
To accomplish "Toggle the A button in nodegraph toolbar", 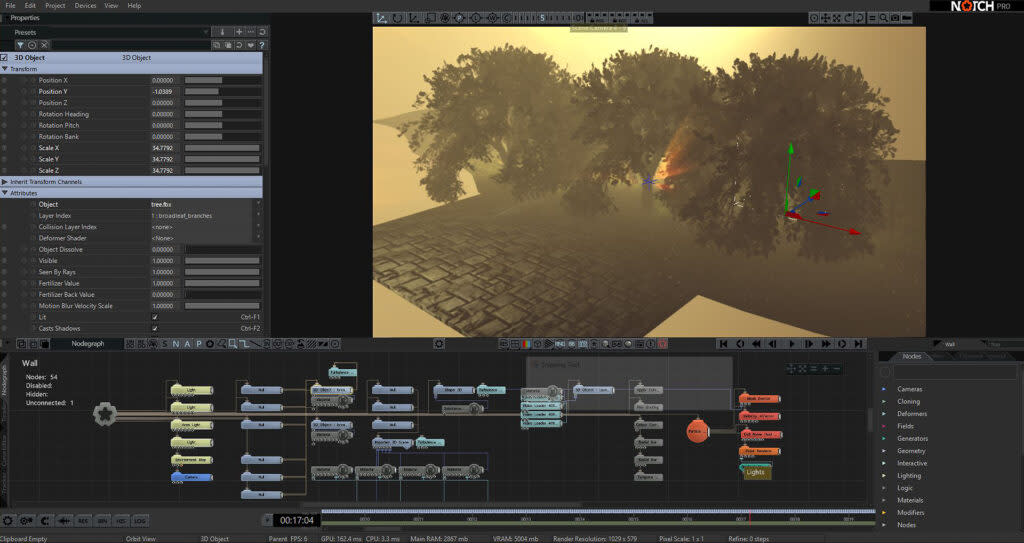I will click(187, 344).
